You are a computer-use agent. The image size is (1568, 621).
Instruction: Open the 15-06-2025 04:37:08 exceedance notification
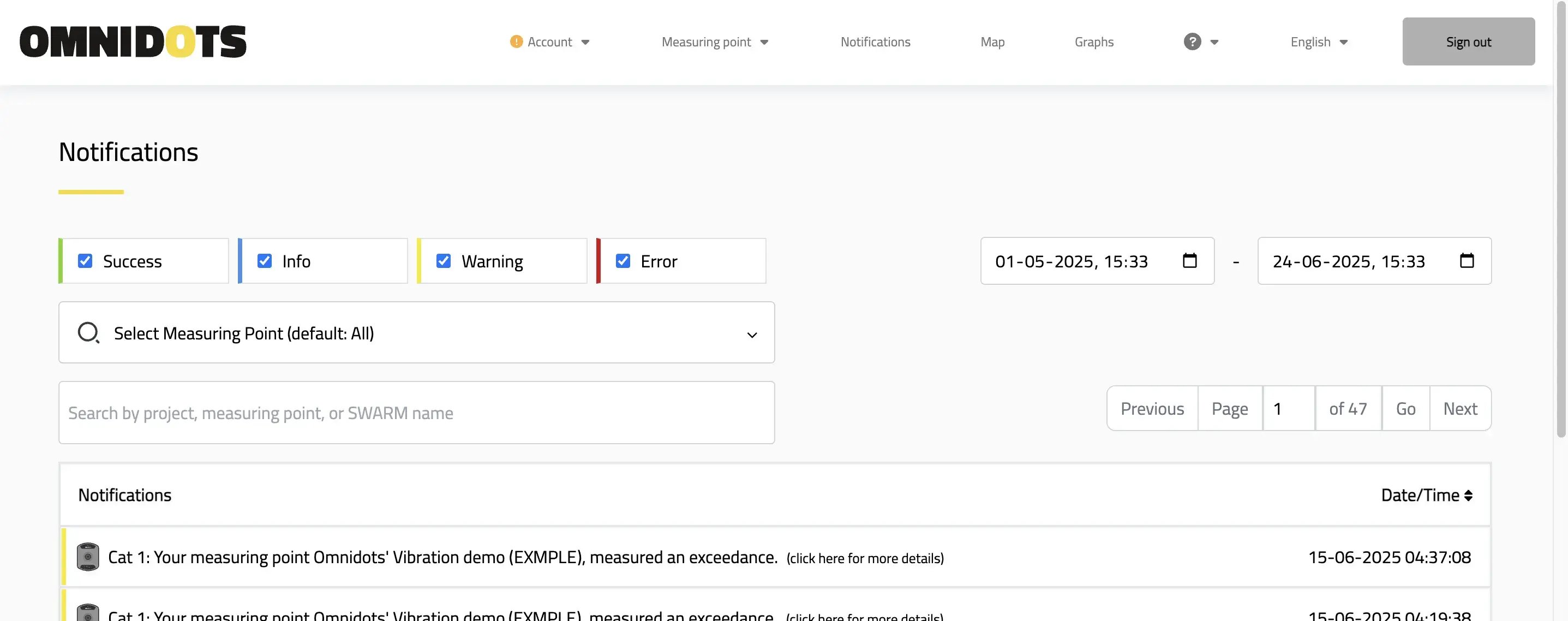[x=776, y=557]
